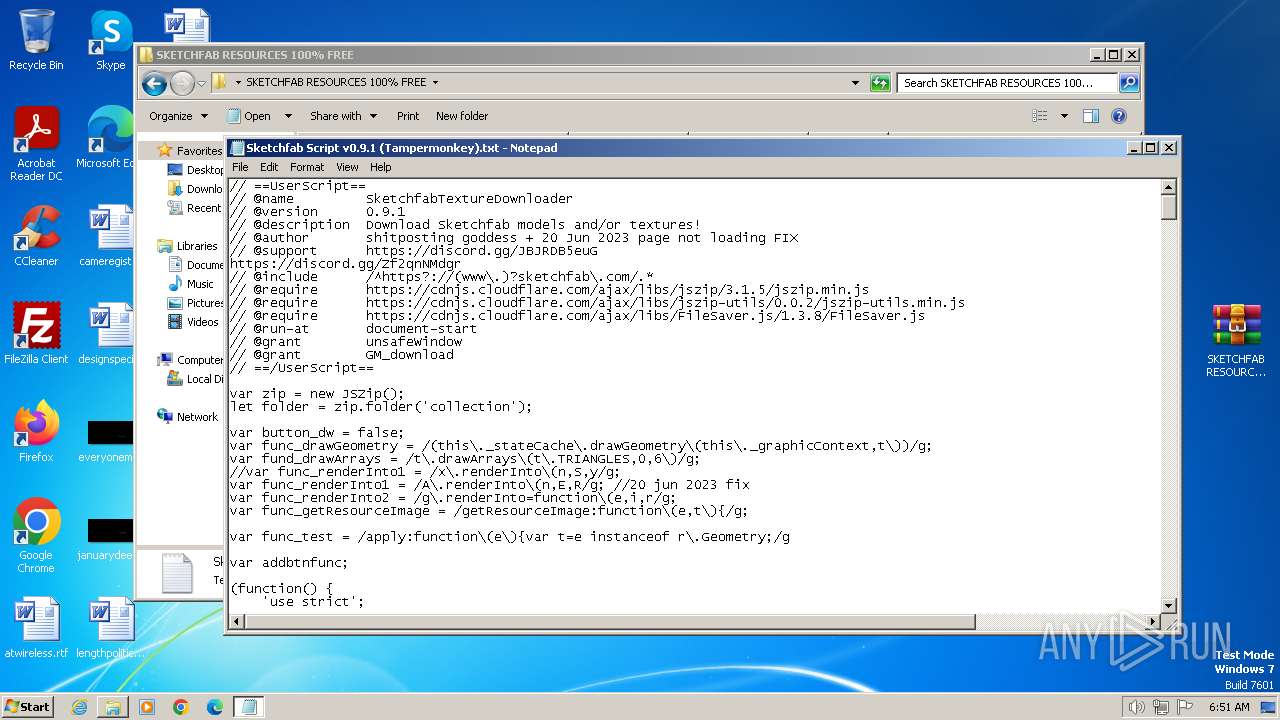Screen dimensions: 1280x720
Task: Open FileZilla Client desktop shortcut
Action: tap(36, 334)
